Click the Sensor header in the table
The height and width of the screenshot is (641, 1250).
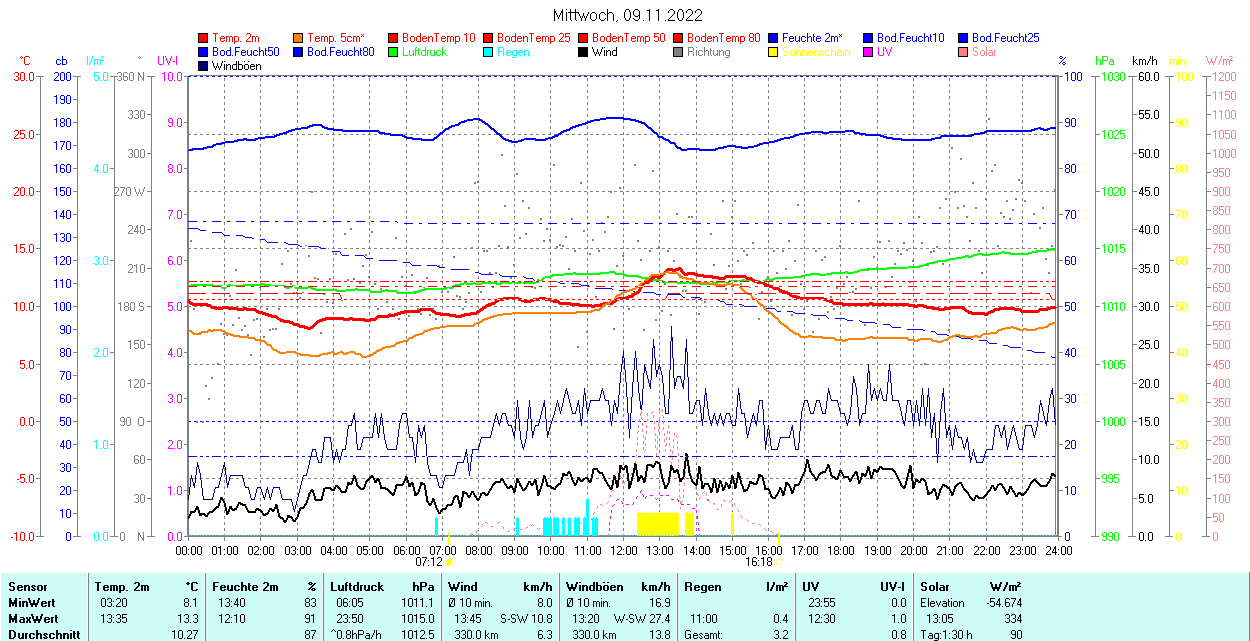tap(27, 587)
